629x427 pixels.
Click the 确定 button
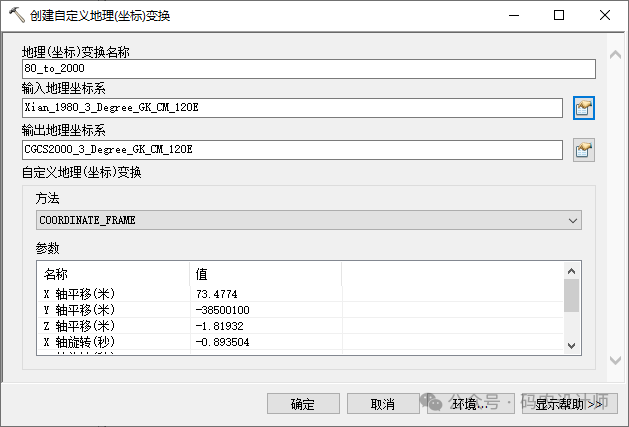coord(303,404)
